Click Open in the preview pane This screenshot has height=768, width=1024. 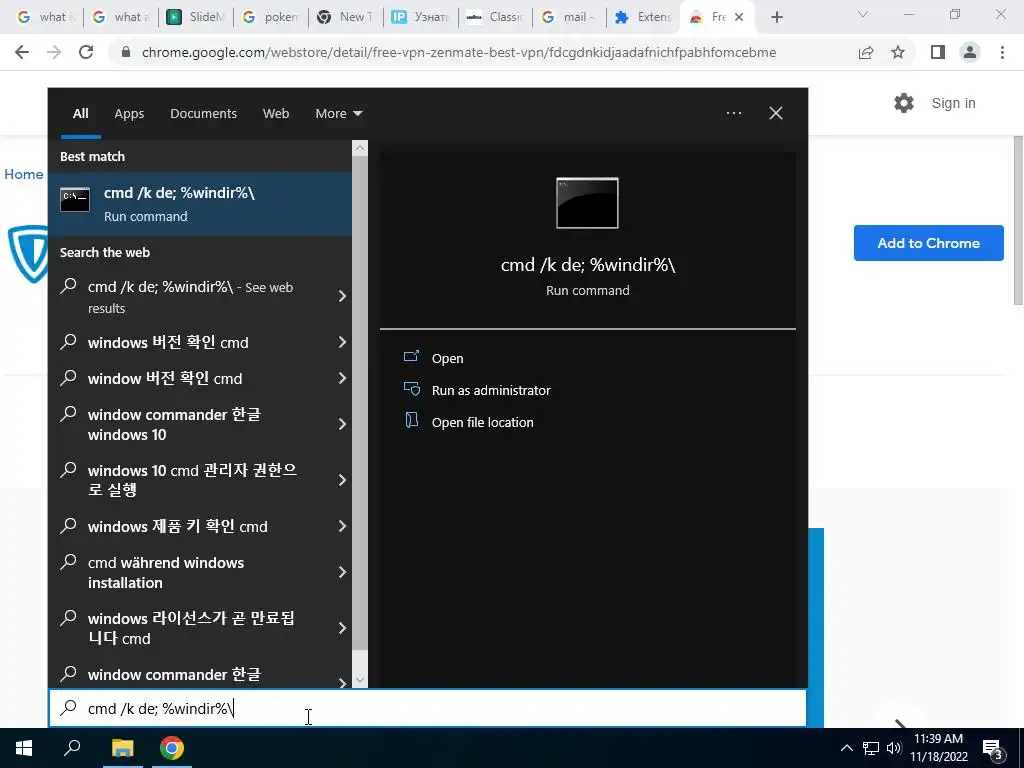447,358
